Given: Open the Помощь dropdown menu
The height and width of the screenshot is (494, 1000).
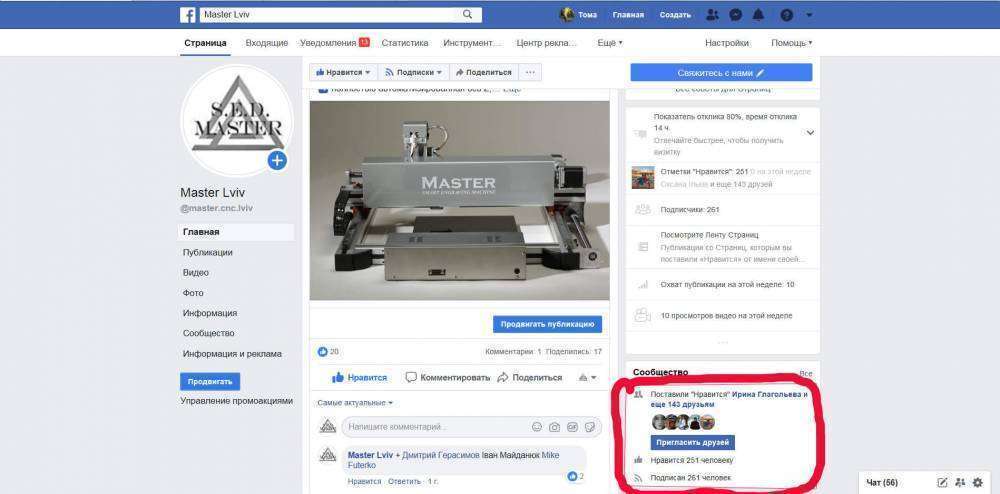Looking at the screenshot, I should (x=791, y=43).
